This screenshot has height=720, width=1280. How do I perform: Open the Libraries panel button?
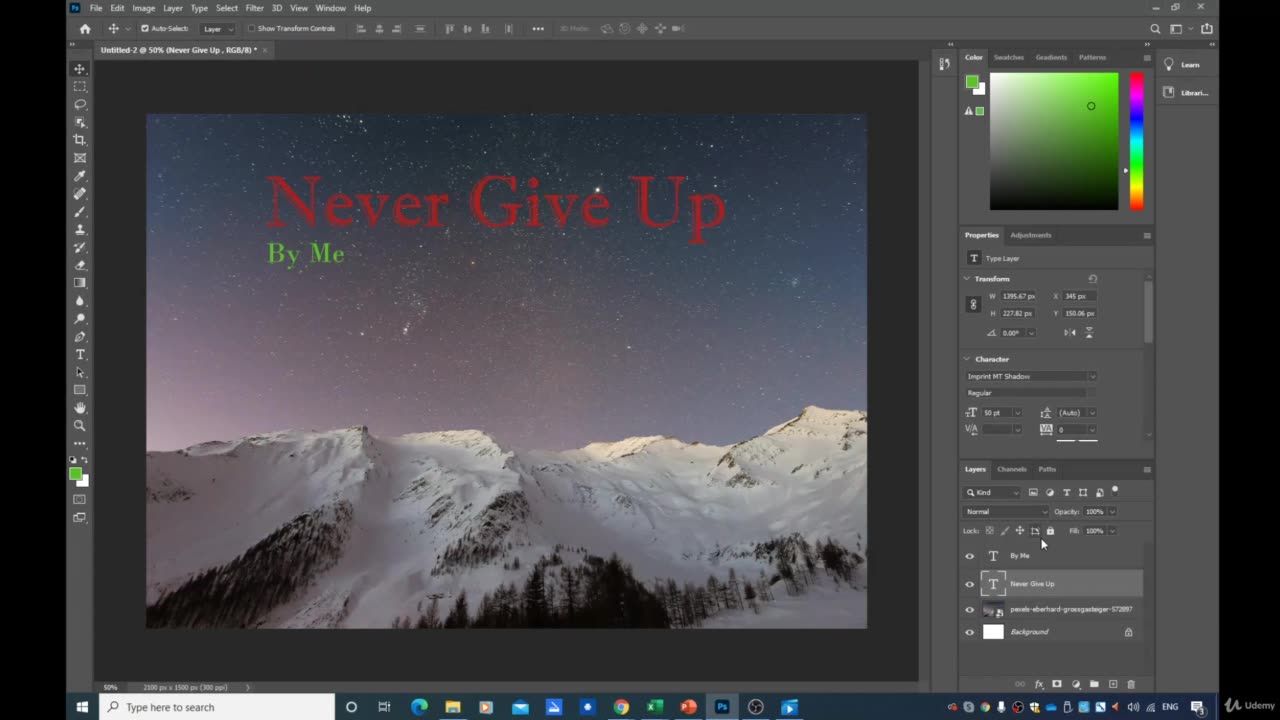coord(1186,92)
